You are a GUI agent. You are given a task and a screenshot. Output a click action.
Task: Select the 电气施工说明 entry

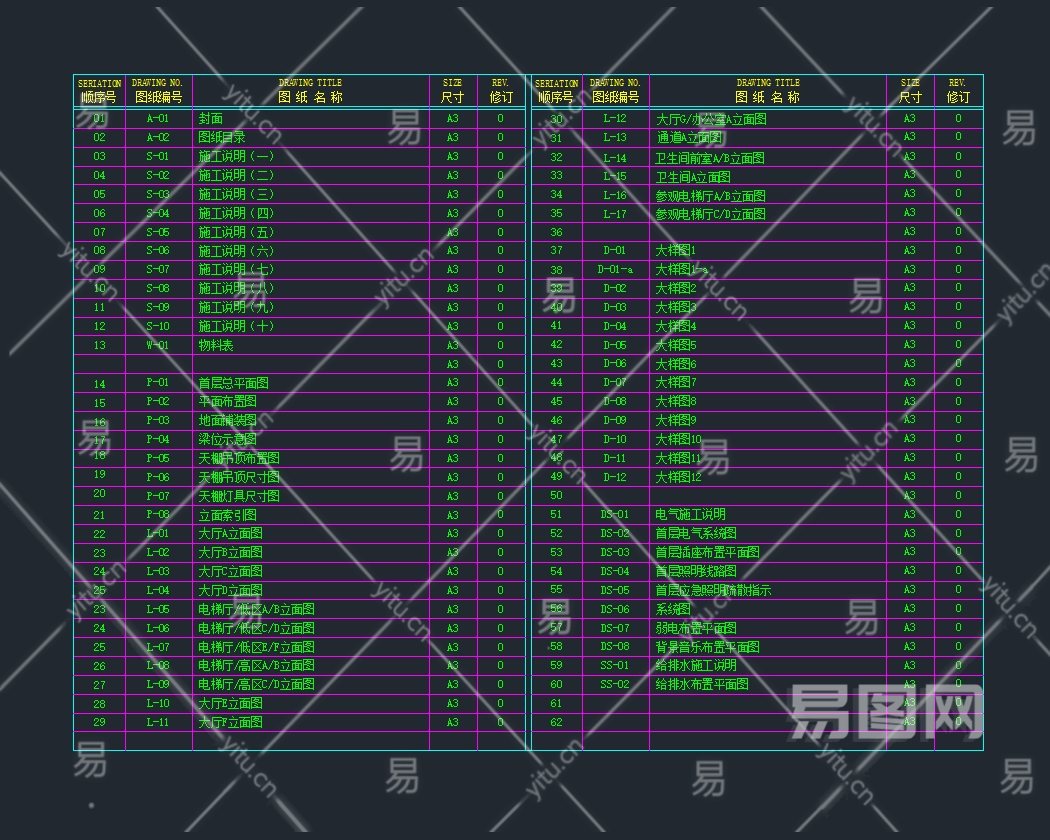click(690, 514)
